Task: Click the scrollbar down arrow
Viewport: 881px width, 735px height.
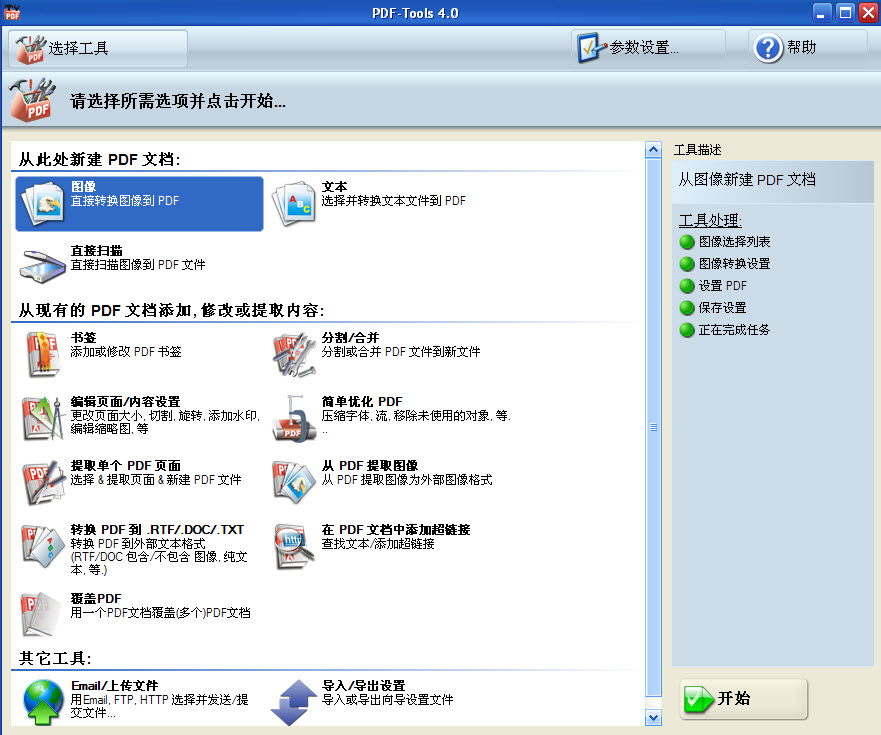Action: [x=653, y=718]
